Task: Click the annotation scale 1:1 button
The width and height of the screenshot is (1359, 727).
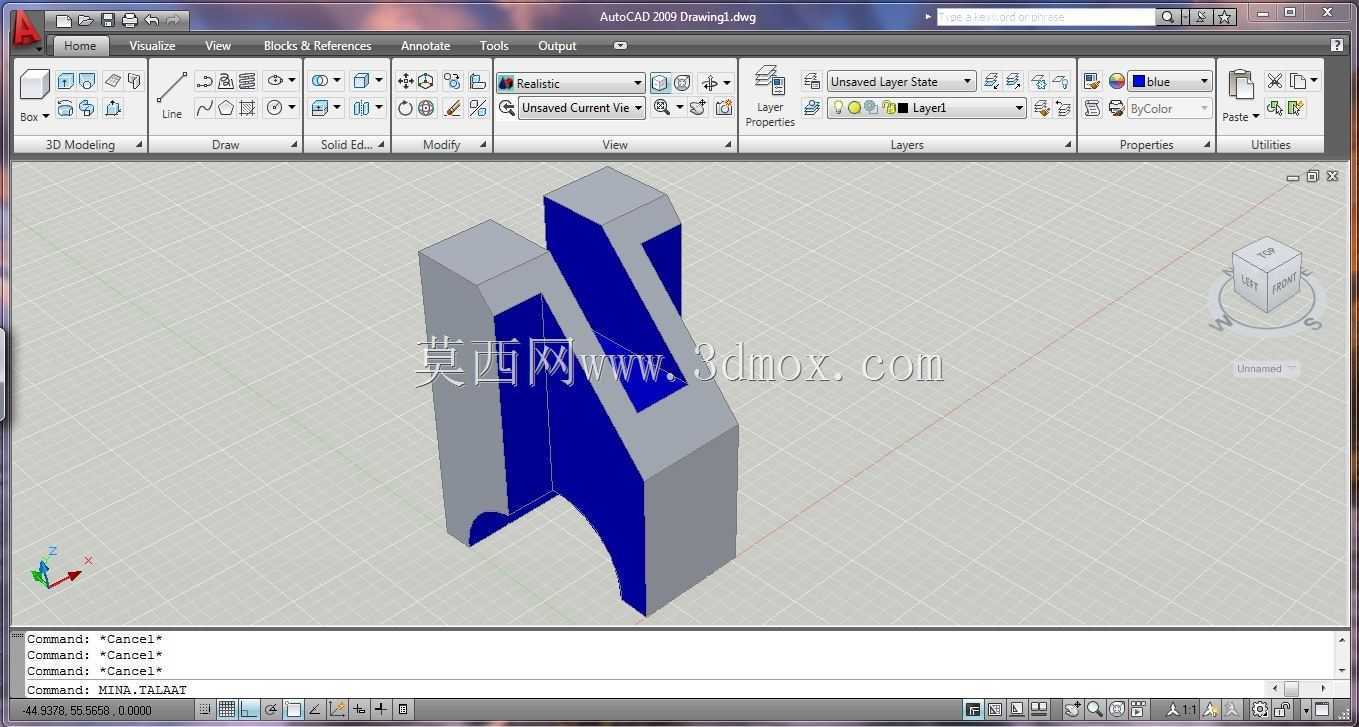Action: [1182, 710]
